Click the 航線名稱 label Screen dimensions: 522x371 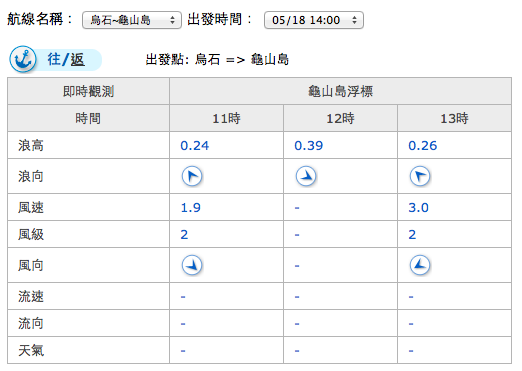39,19
